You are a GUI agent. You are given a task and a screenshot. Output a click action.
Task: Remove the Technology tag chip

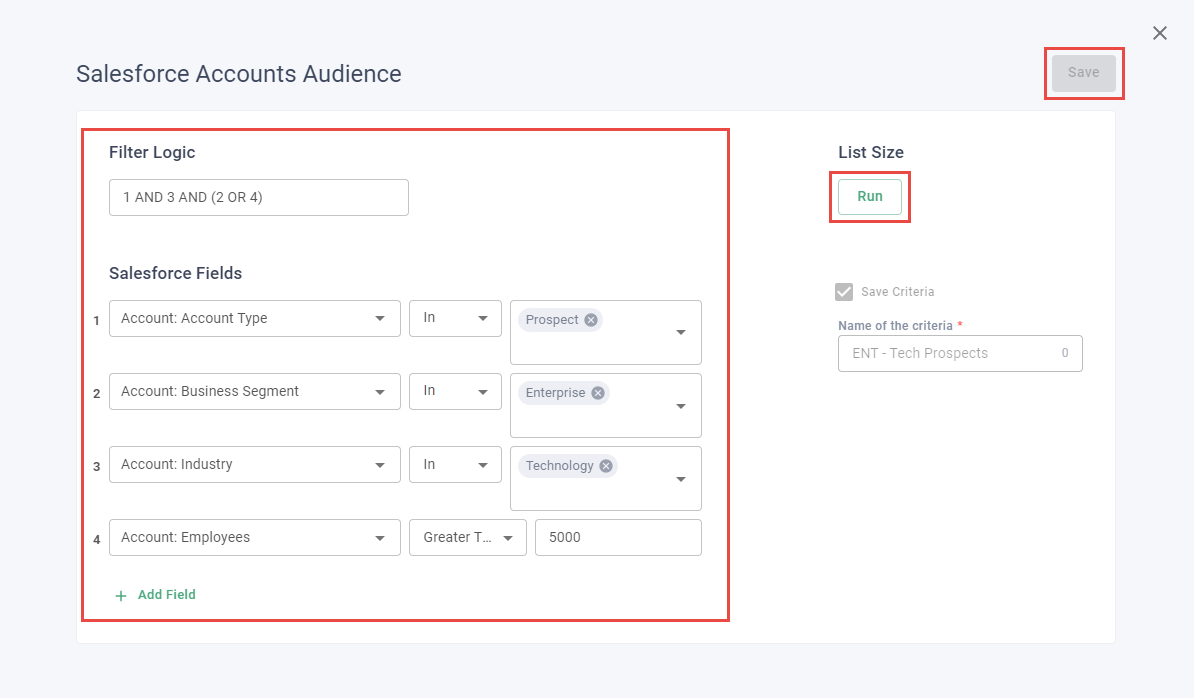click(x=605, y=466)
